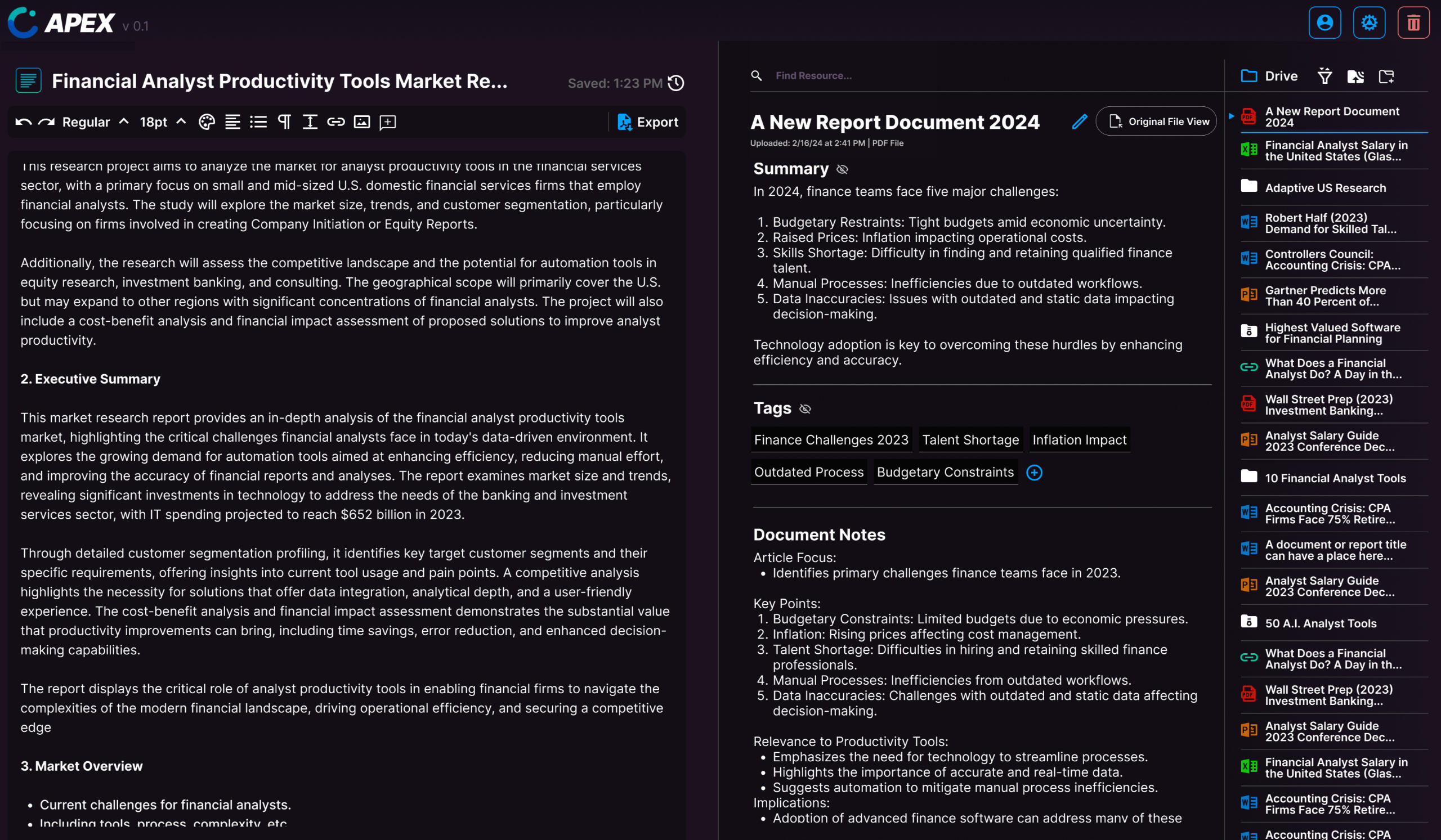
Task: Edit the resource title with pencil icon
Action: point(1079,122)
